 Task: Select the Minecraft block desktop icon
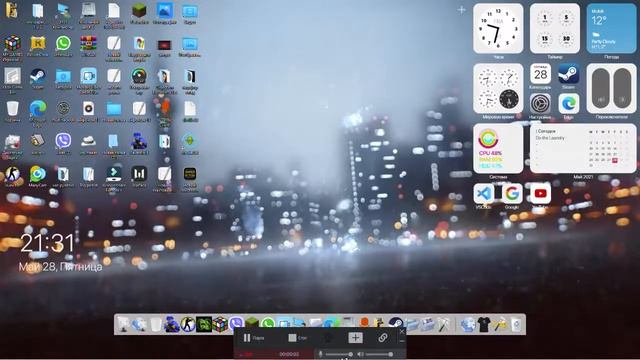click(x=139, y=11)
